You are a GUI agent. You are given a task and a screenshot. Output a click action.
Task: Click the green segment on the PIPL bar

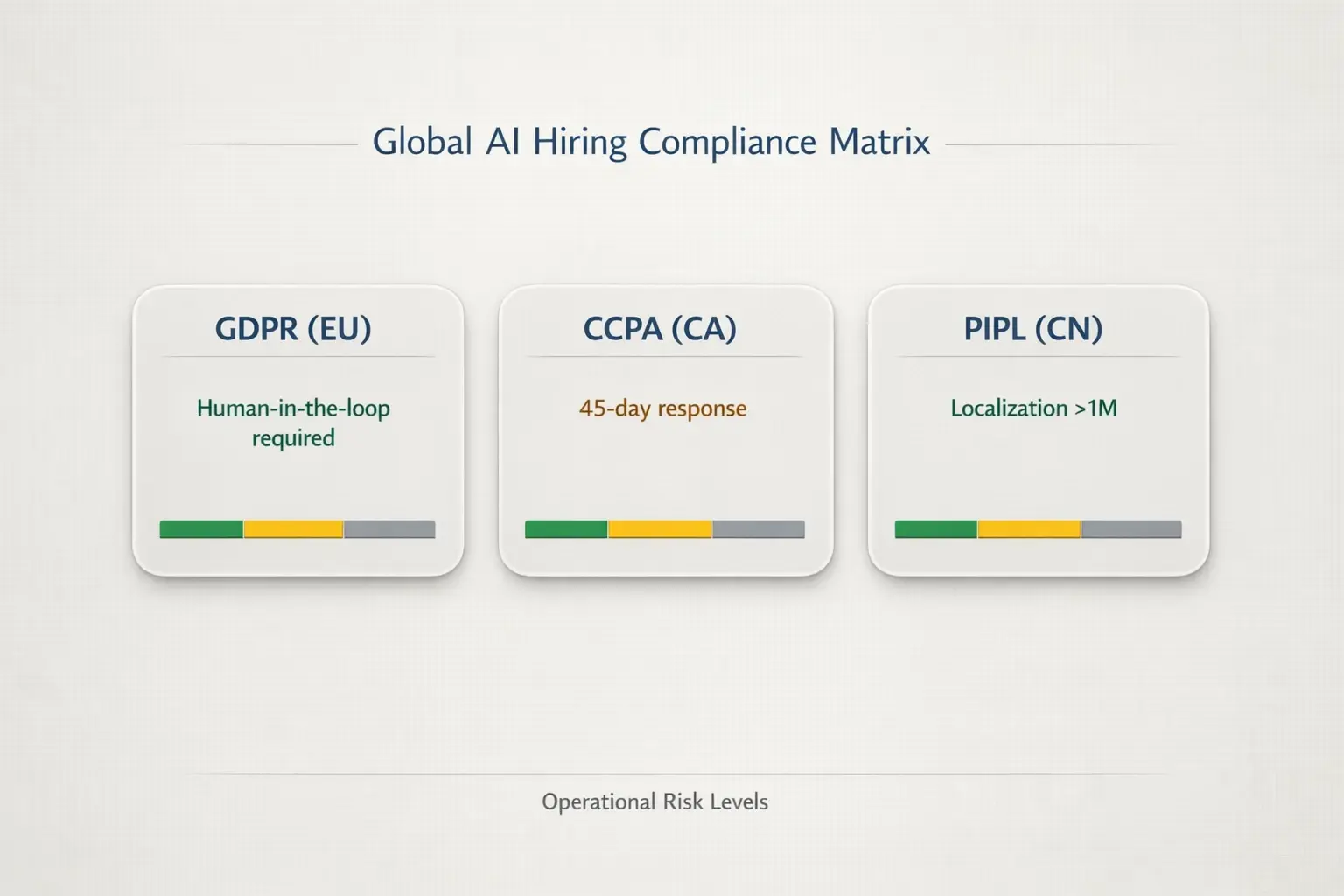[x=934, y=528]
